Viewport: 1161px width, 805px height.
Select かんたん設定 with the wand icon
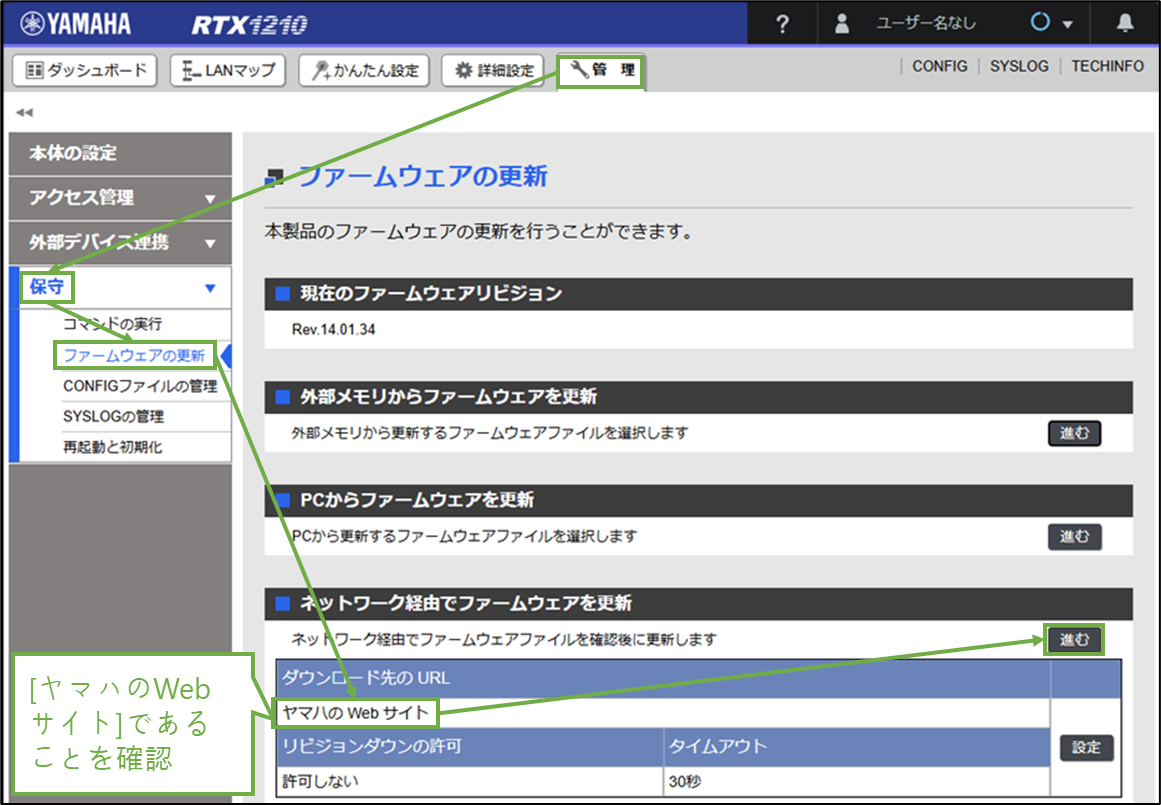pyautogui.click(x=363, y=70)
